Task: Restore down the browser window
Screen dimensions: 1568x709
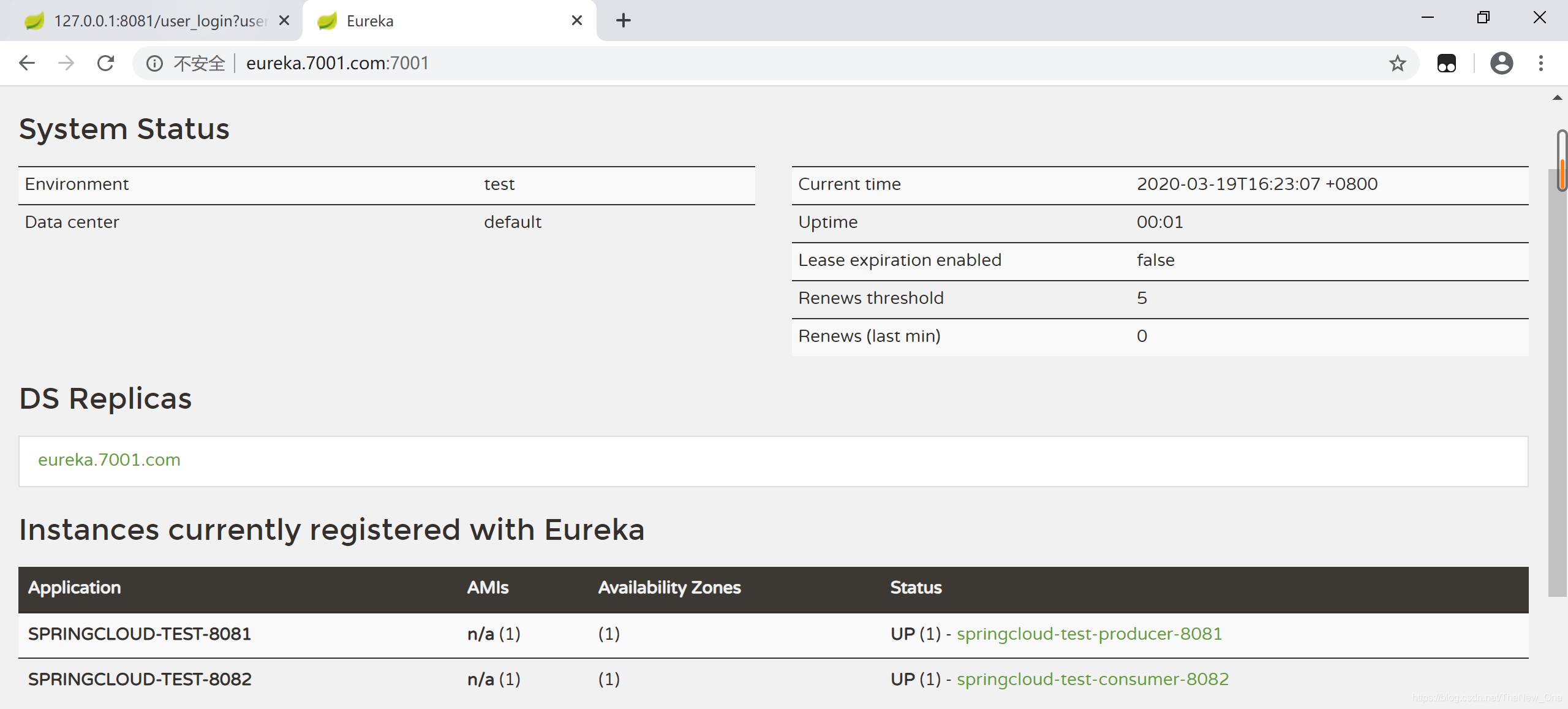Action: pyautogui.click(x=1483, y=18)
